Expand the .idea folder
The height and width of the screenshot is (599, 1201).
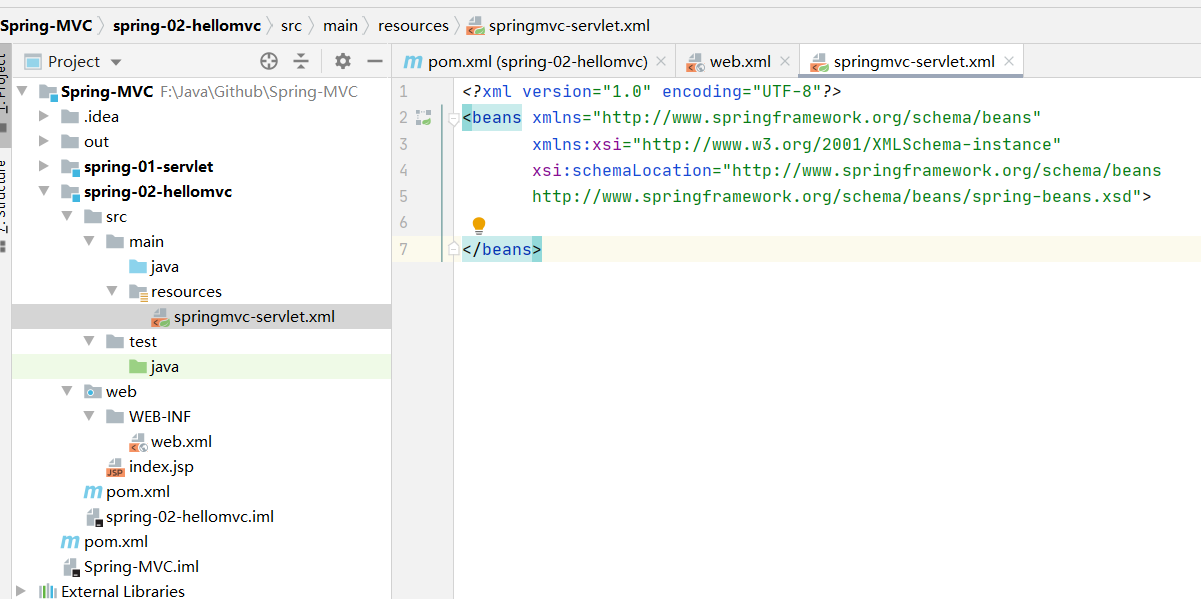[x=43, y=117]
